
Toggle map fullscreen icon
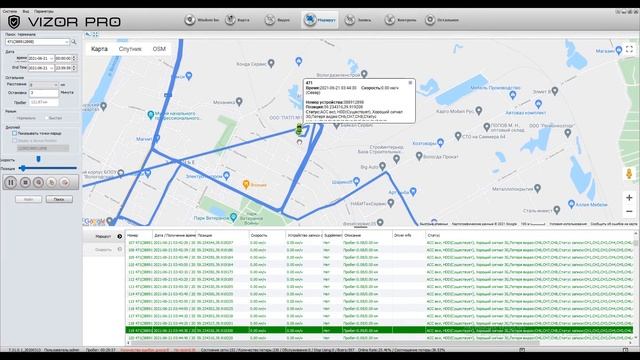[x=629, y=49]
